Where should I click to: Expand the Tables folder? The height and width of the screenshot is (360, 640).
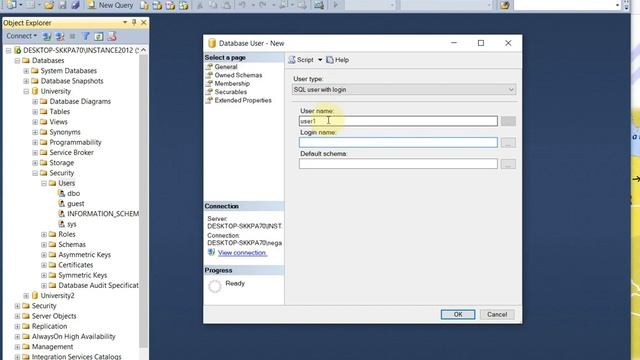pyautogui.click(x=35, y=112)
